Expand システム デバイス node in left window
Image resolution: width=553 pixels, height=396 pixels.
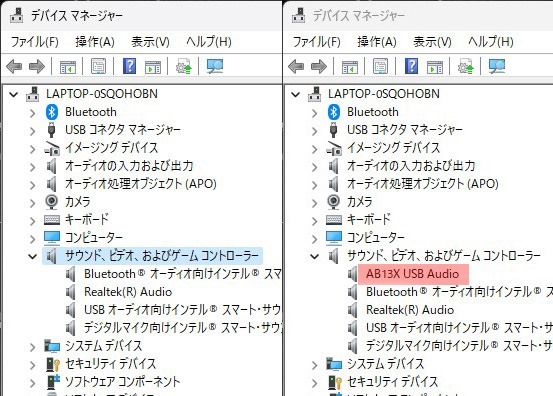click(x=32, y=347)
